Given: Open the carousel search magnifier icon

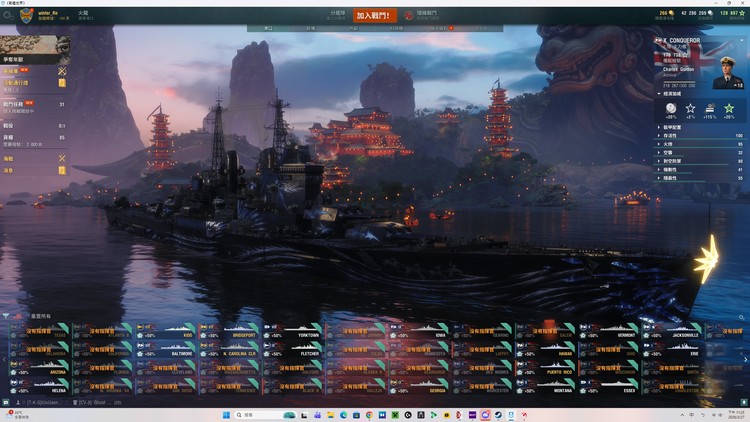Looking at the screenshot, I should 742,317.
